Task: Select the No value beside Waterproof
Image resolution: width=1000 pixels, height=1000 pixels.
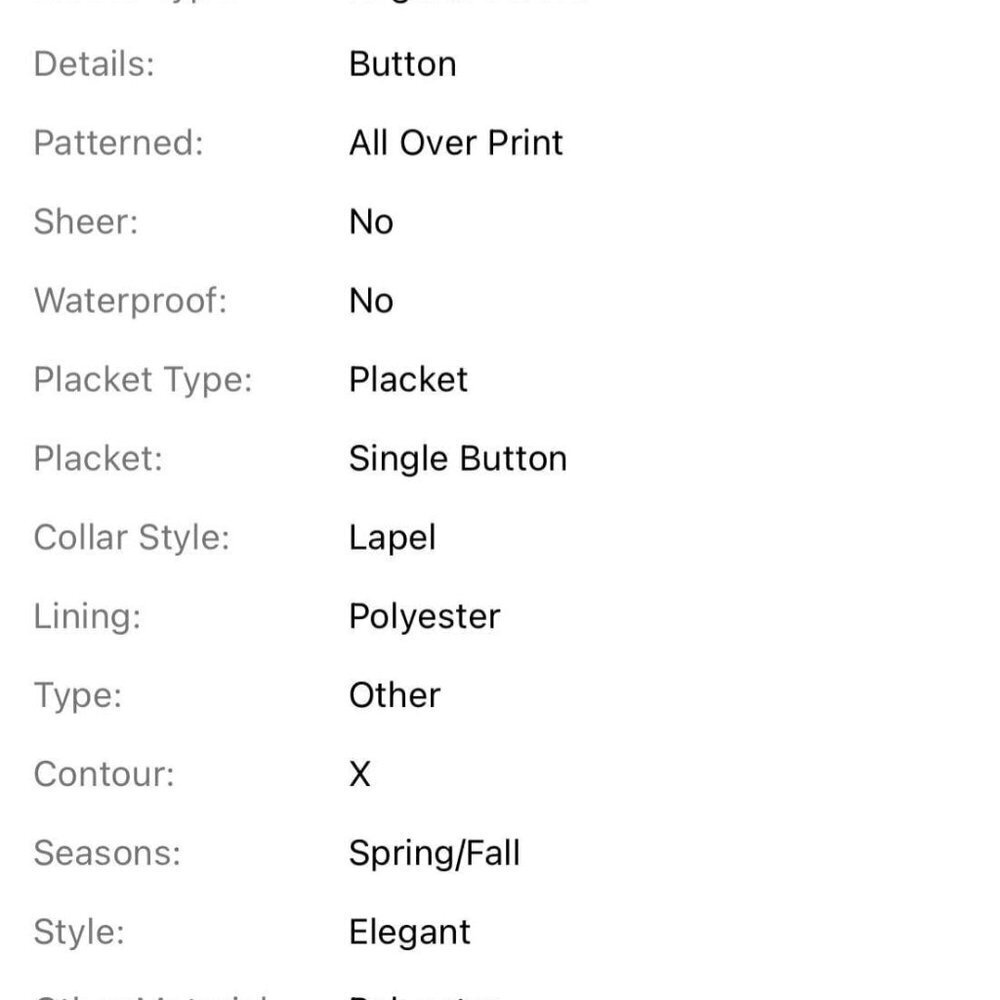Action: (x=371, y=301)
